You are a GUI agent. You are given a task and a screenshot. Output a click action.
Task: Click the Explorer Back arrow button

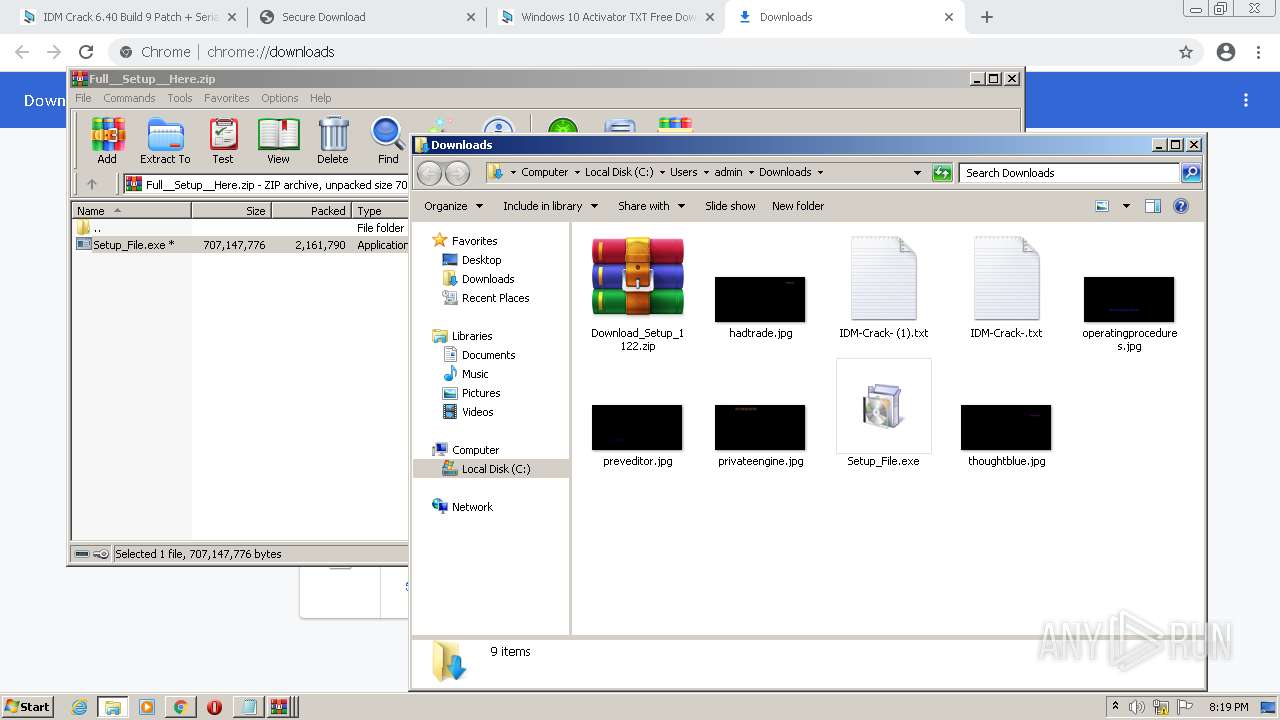pyautogui.click(x=430, y=173)
